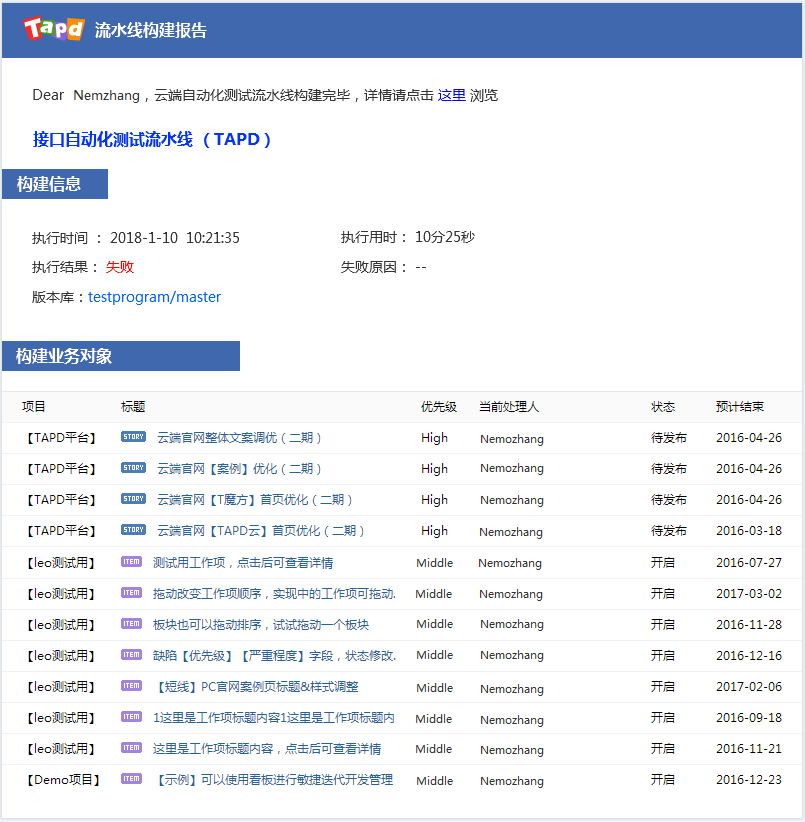The image size is (805, 822).
Task: Click the Tapd logo in header
Action: (x=54, y=29)
